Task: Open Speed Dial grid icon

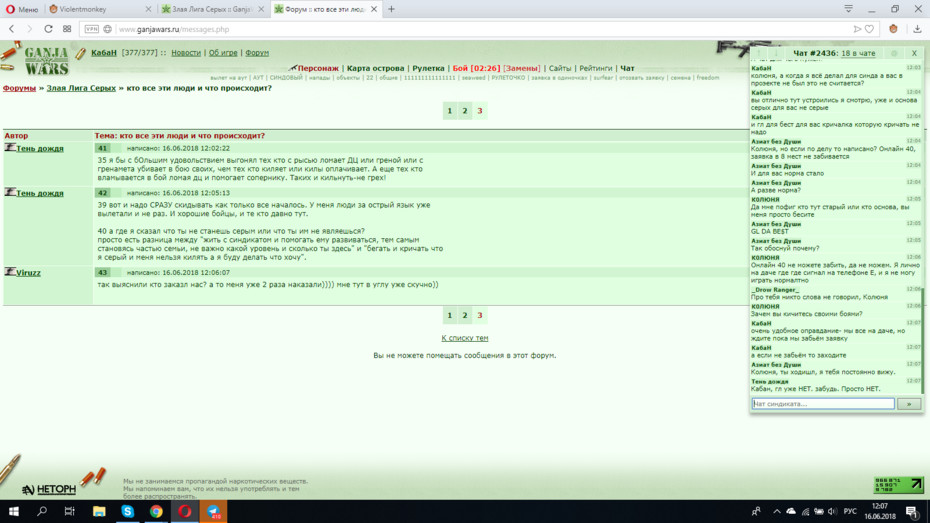Action: click(x=67, y=29)
